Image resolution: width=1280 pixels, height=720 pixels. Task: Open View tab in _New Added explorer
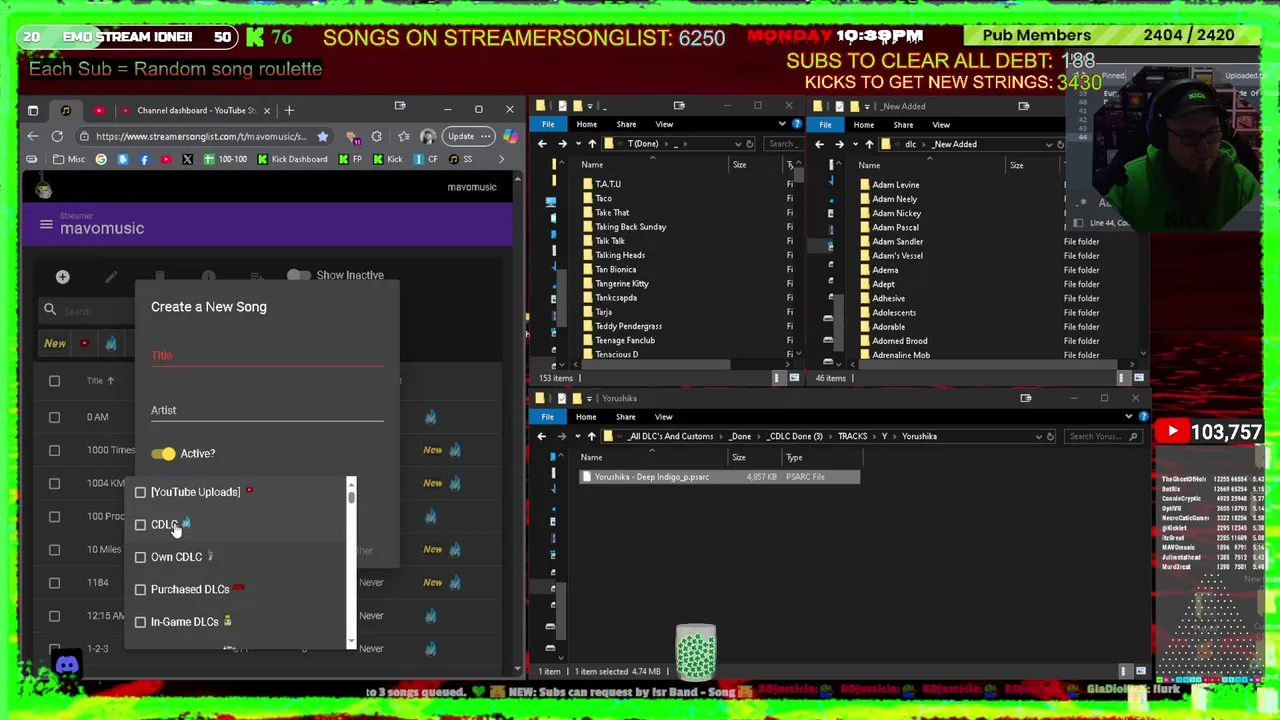(x=941, y=125)
